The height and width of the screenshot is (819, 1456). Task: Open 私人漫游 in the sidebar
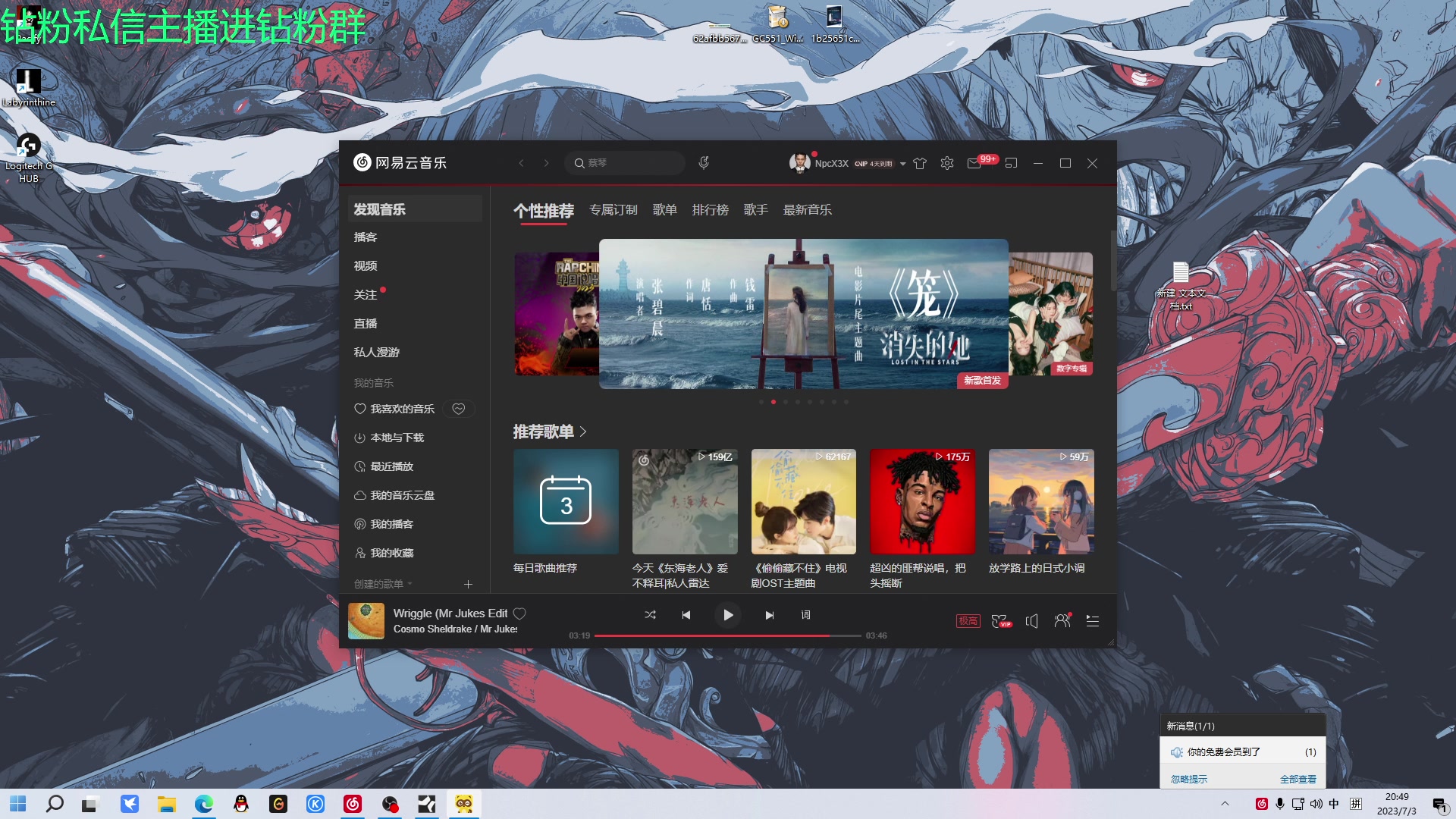377,352
